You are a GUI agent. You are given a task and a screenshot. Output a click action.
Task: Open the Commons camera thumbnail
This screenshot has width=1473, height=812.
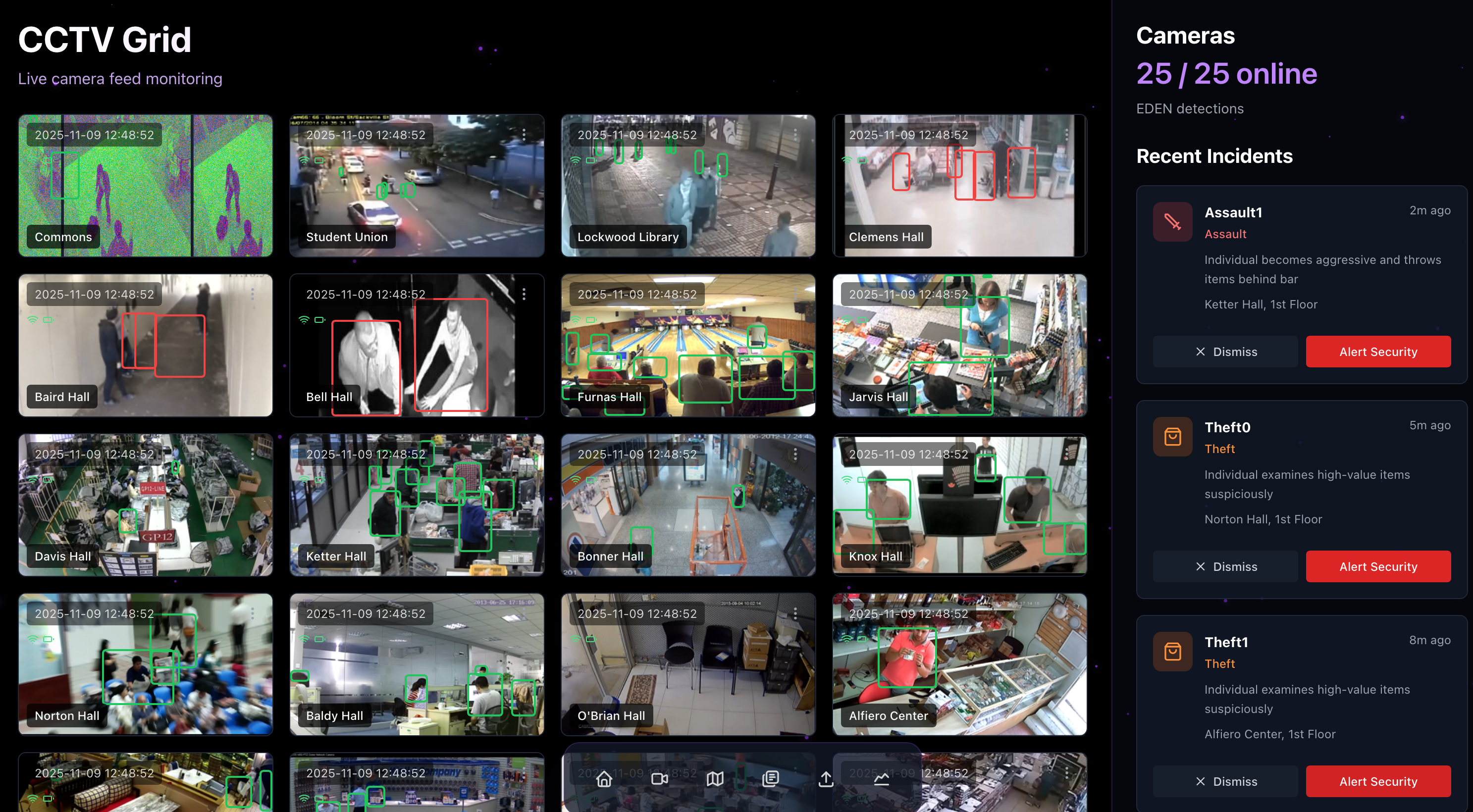[145, 186]
